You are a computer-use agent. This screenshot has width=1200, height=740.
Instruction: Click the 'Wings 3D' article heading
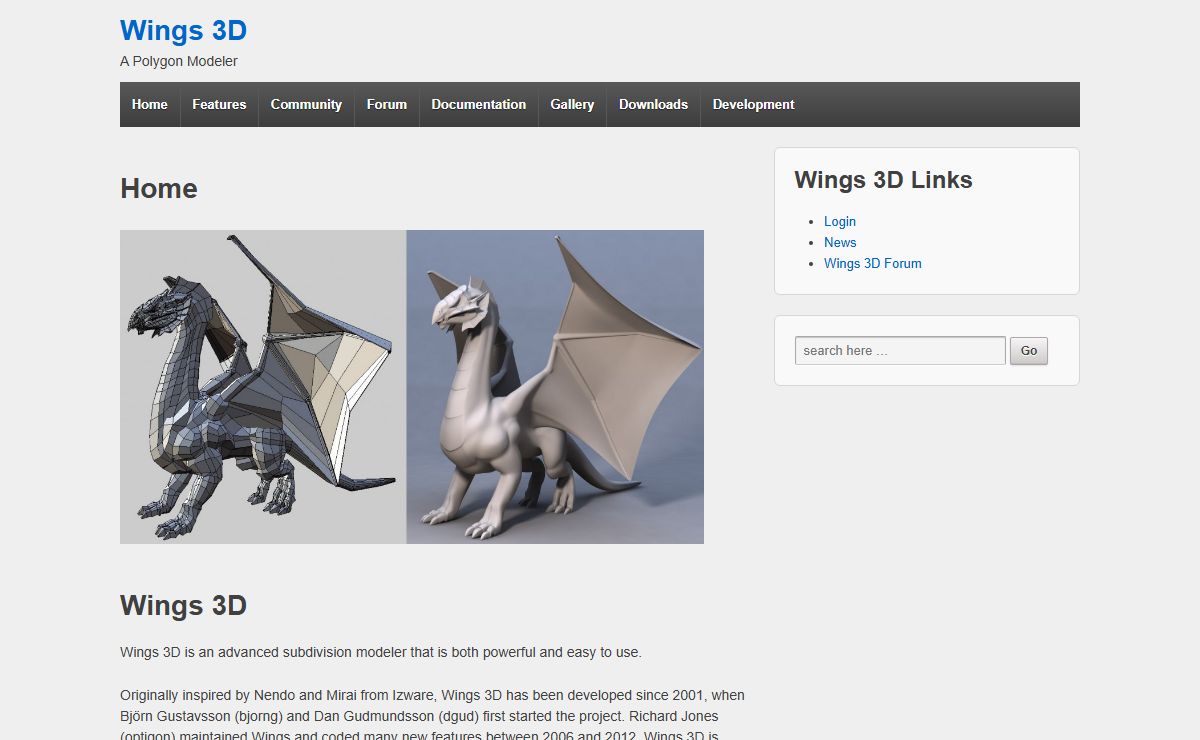[x=183, y=606]
